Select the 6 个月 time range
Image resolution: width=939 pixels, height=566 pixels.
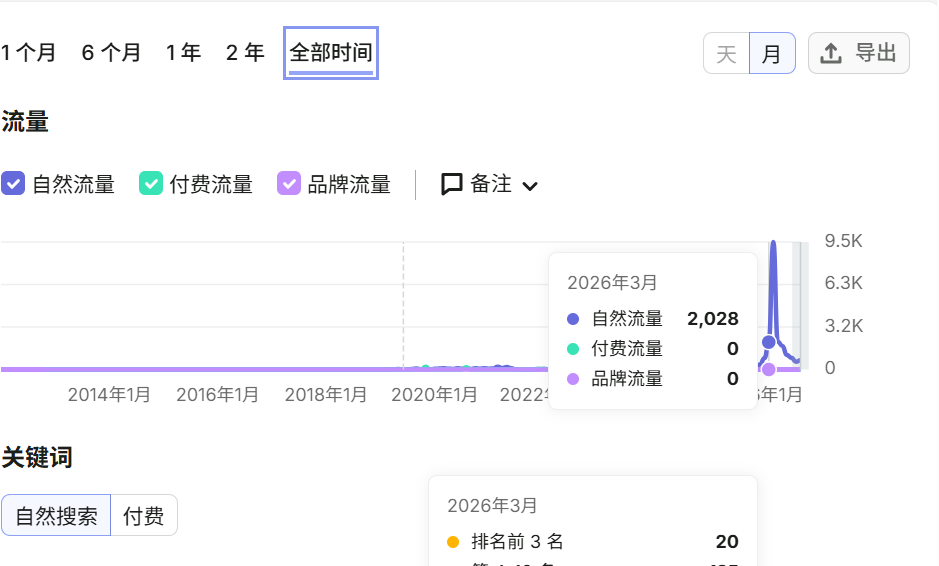tap(111, 53)
